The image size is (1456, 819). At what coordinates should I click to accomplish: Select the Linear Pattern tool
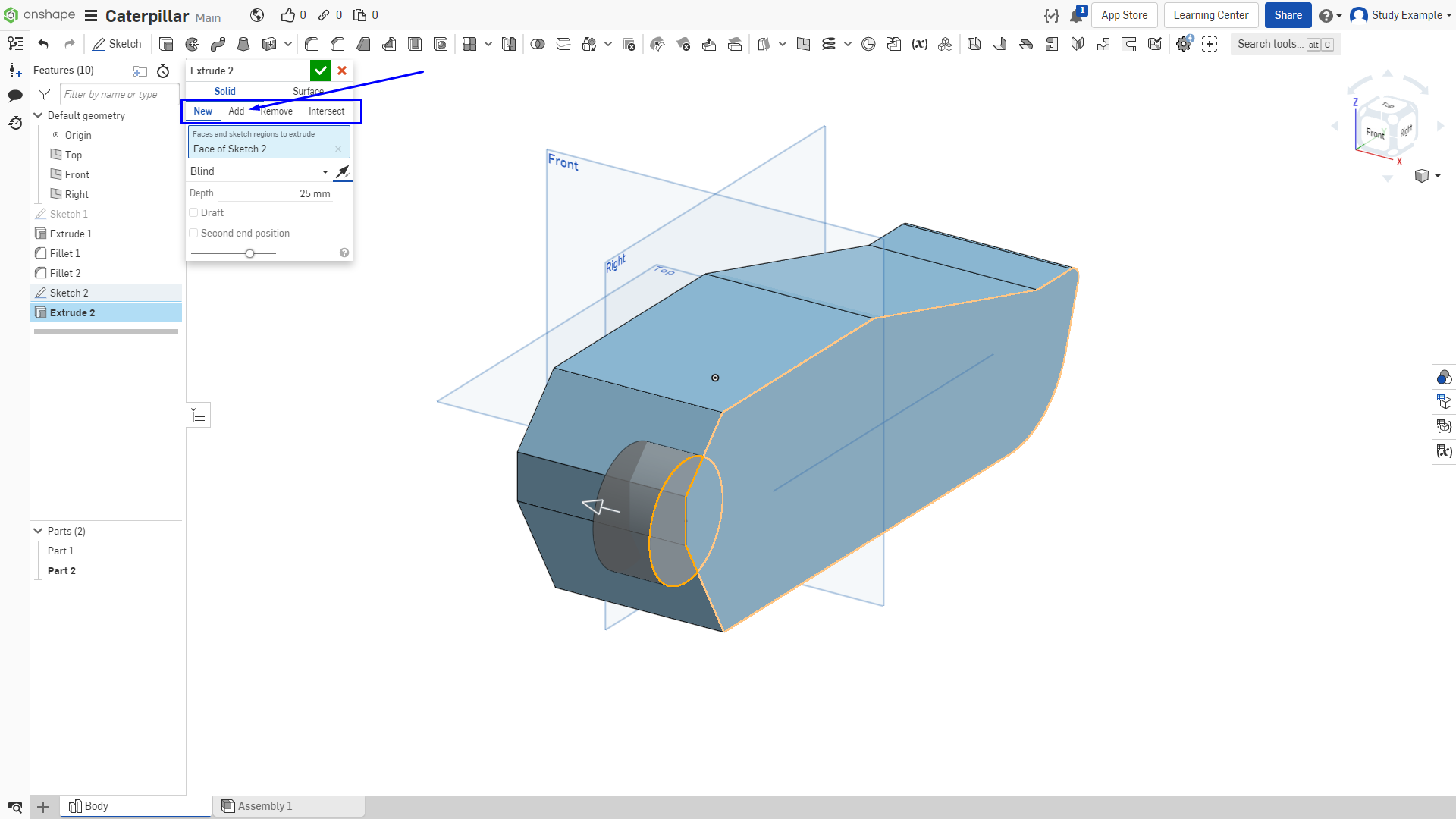coord(469,44)
